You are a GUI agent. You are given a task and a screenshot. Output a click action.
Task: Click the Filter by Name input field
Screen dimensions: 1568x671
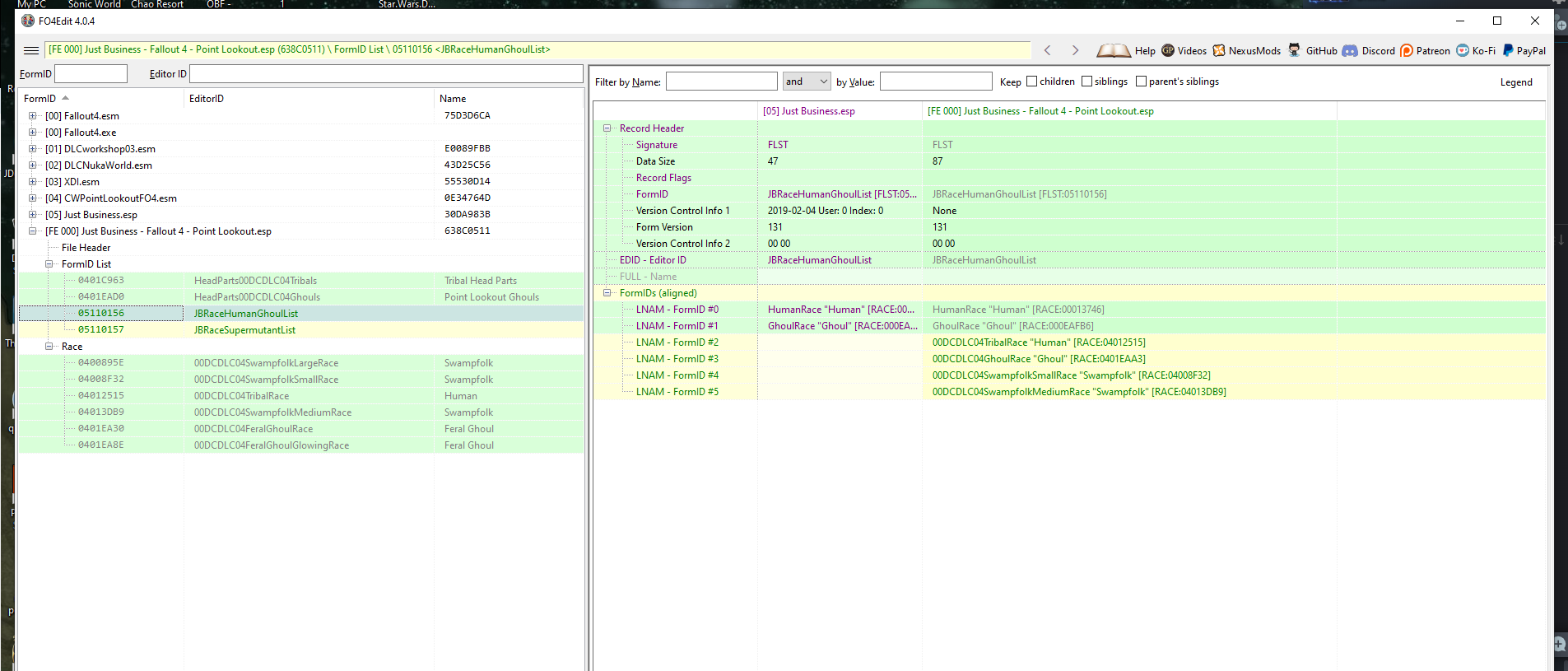click(x=721, y=82)
